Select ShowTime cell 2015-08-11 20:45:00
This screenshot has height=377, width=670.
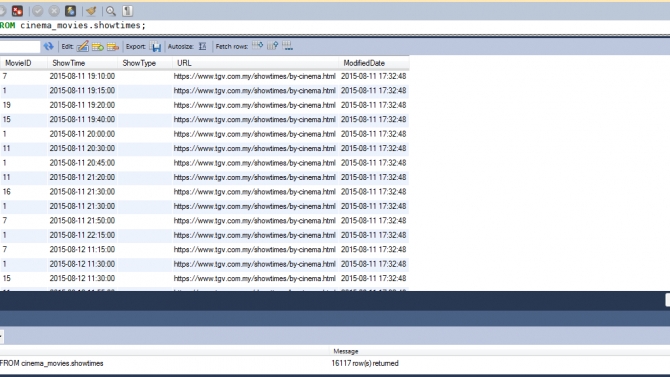coord(82,163)
